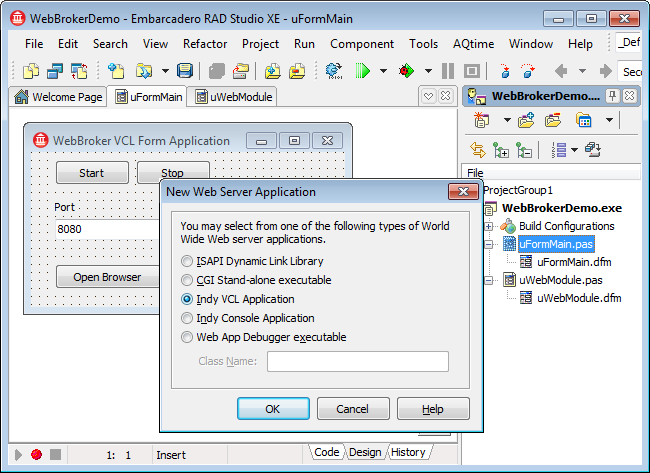Click the Back navigation arrow
The height and width of the screenshot is (473, 650).
pyautogui.click(x=561, y=71)
